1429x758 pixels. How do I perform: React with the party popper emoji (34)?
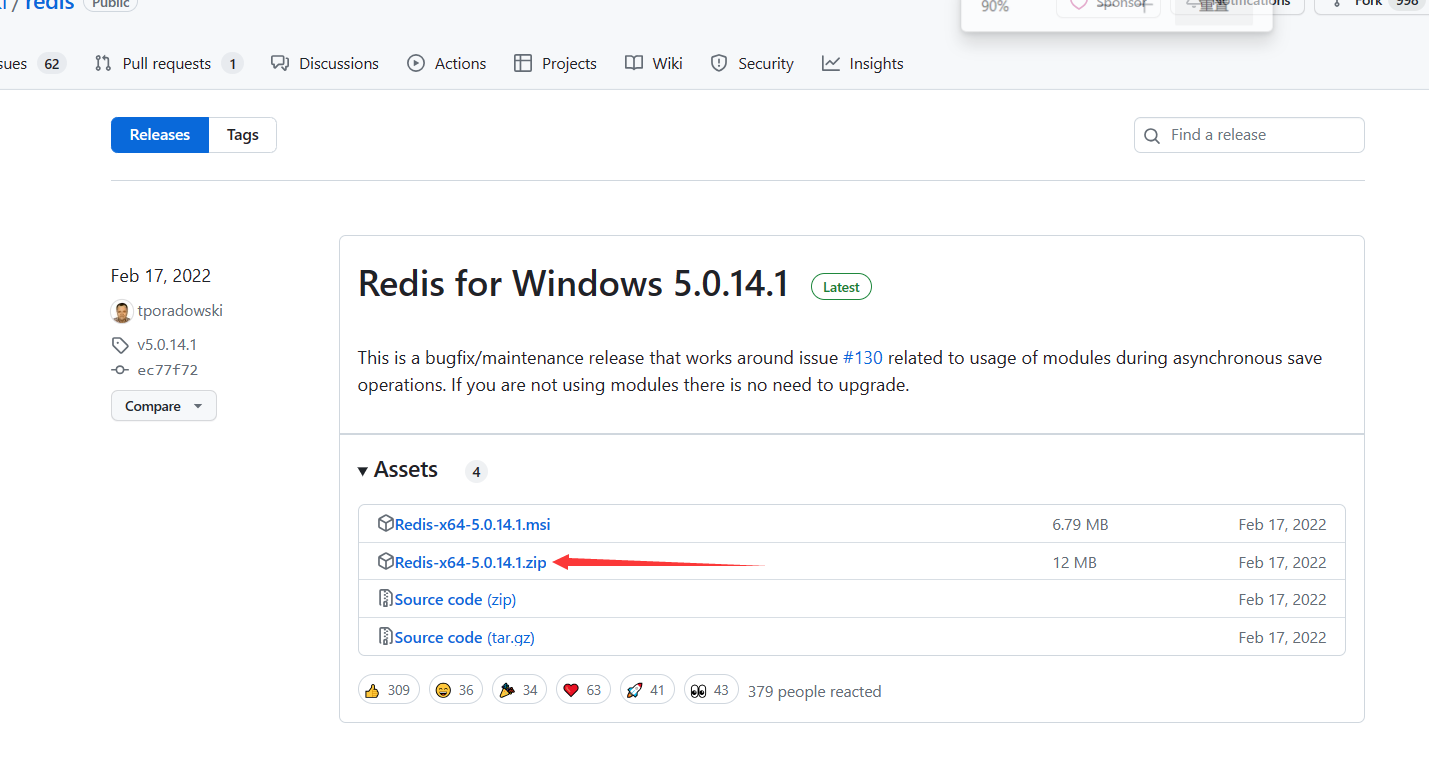point(519,690)
